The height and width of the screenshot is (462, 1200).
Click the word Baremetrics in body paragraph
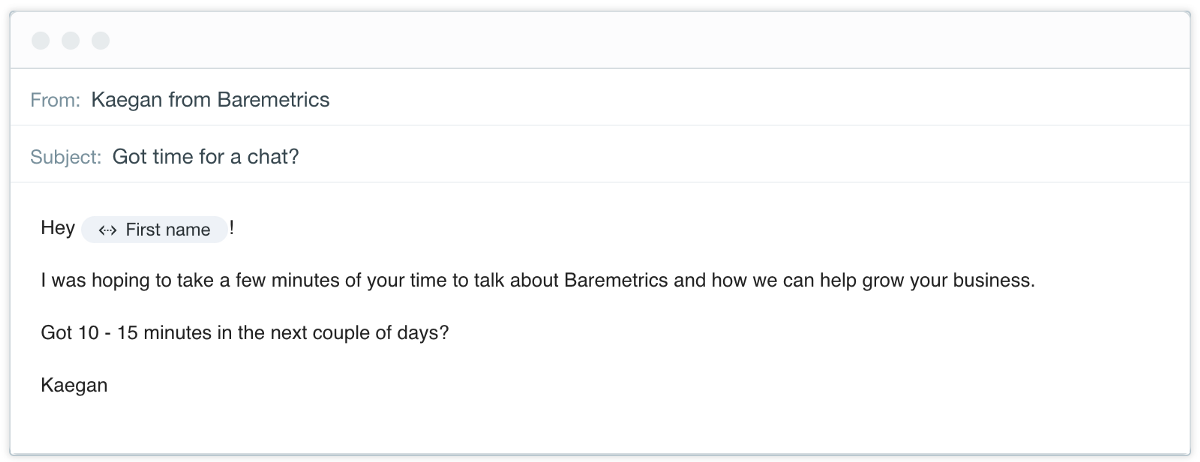point(616,280)
